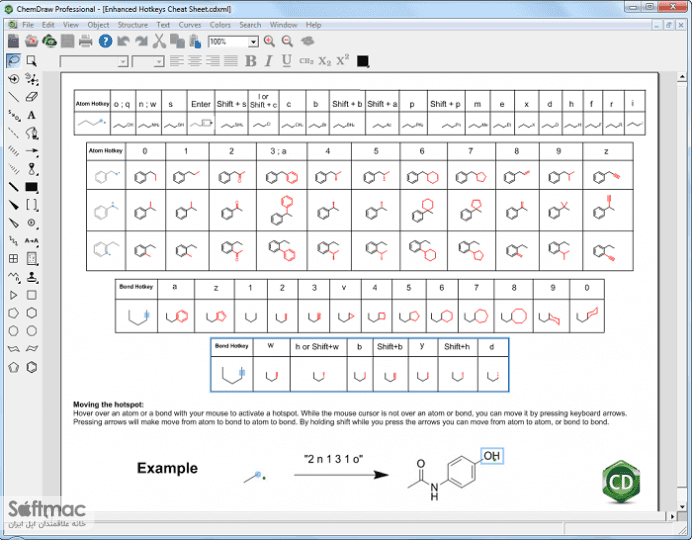
Task: Select the Acyclic Chain tool
Action: point(14,277)
